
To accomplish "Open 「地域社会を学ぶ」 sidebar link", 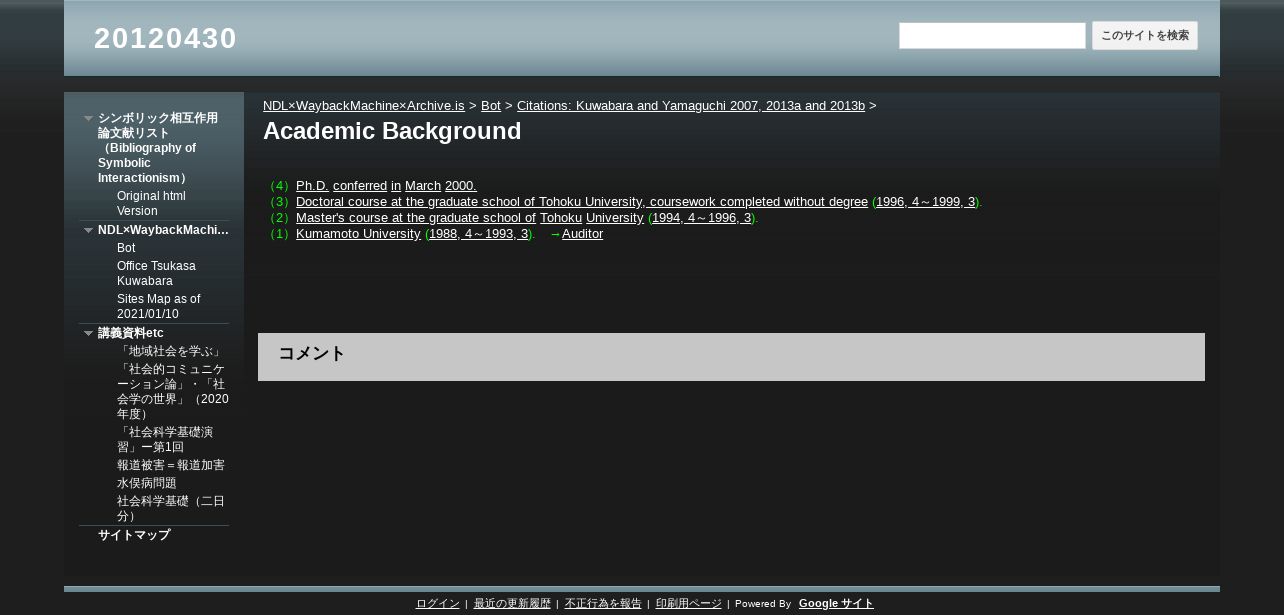I will pos(171,351).
